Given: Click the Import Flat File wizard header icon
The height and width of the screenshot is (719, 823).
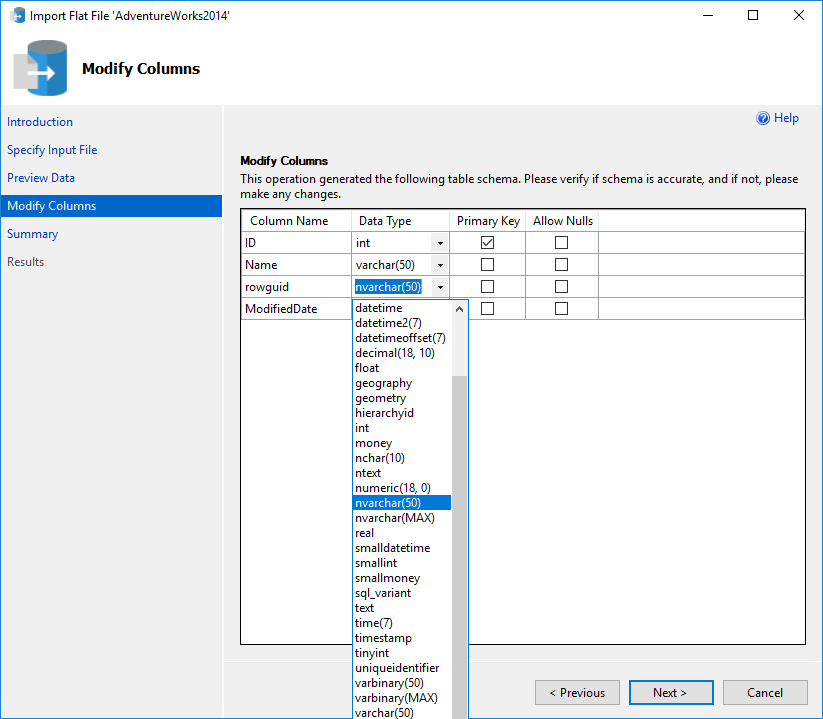Looking at the screenshot, I should pyautogui.click(x=40, y=68).
